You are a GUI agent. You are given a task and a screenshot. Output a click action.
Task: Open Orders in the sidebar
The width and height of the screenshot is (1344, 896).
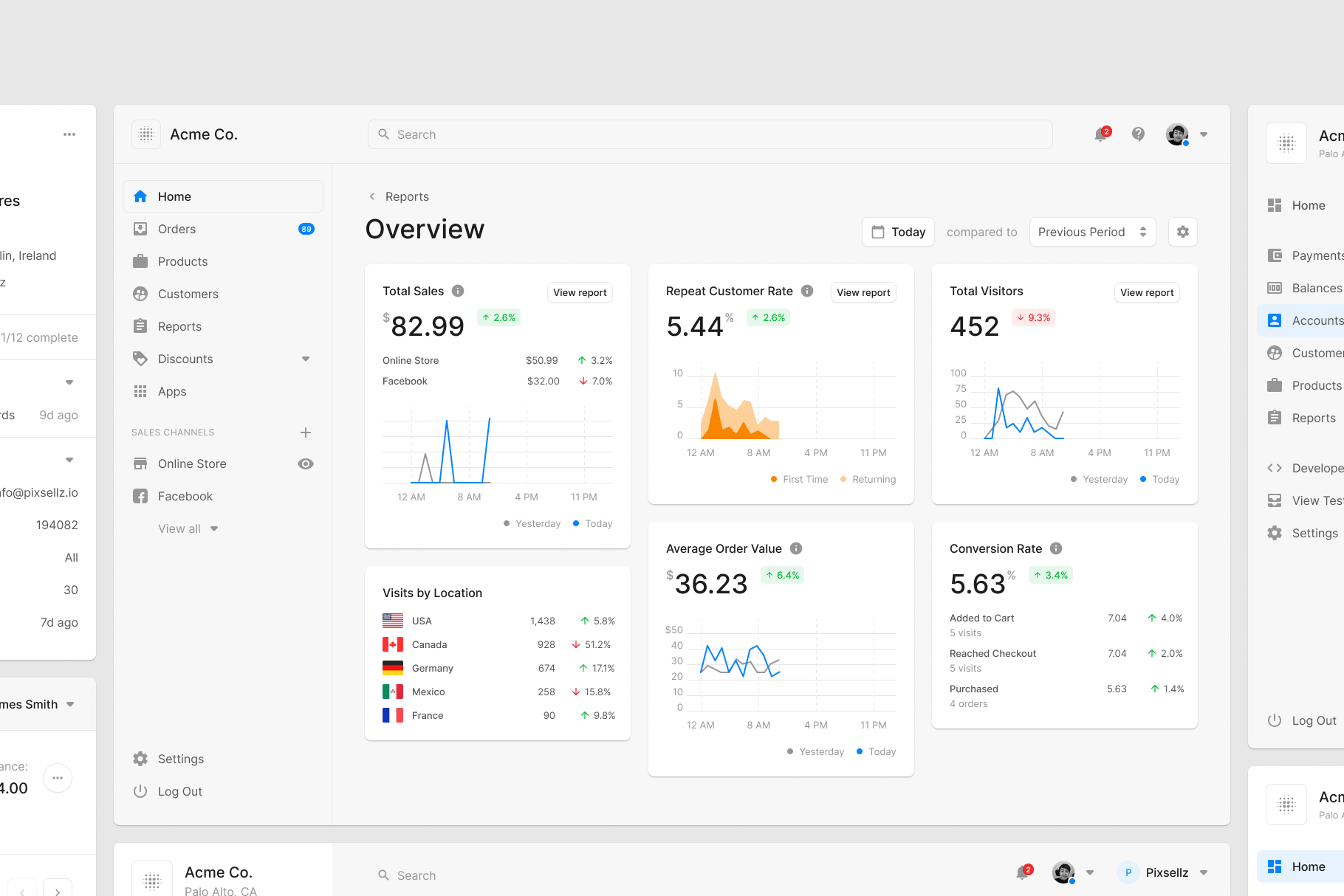[177, 229]
